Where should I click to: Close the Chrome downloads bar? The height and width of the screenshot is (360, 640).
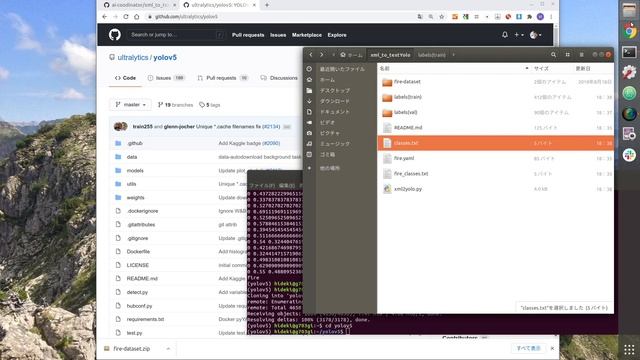[552, 348]
